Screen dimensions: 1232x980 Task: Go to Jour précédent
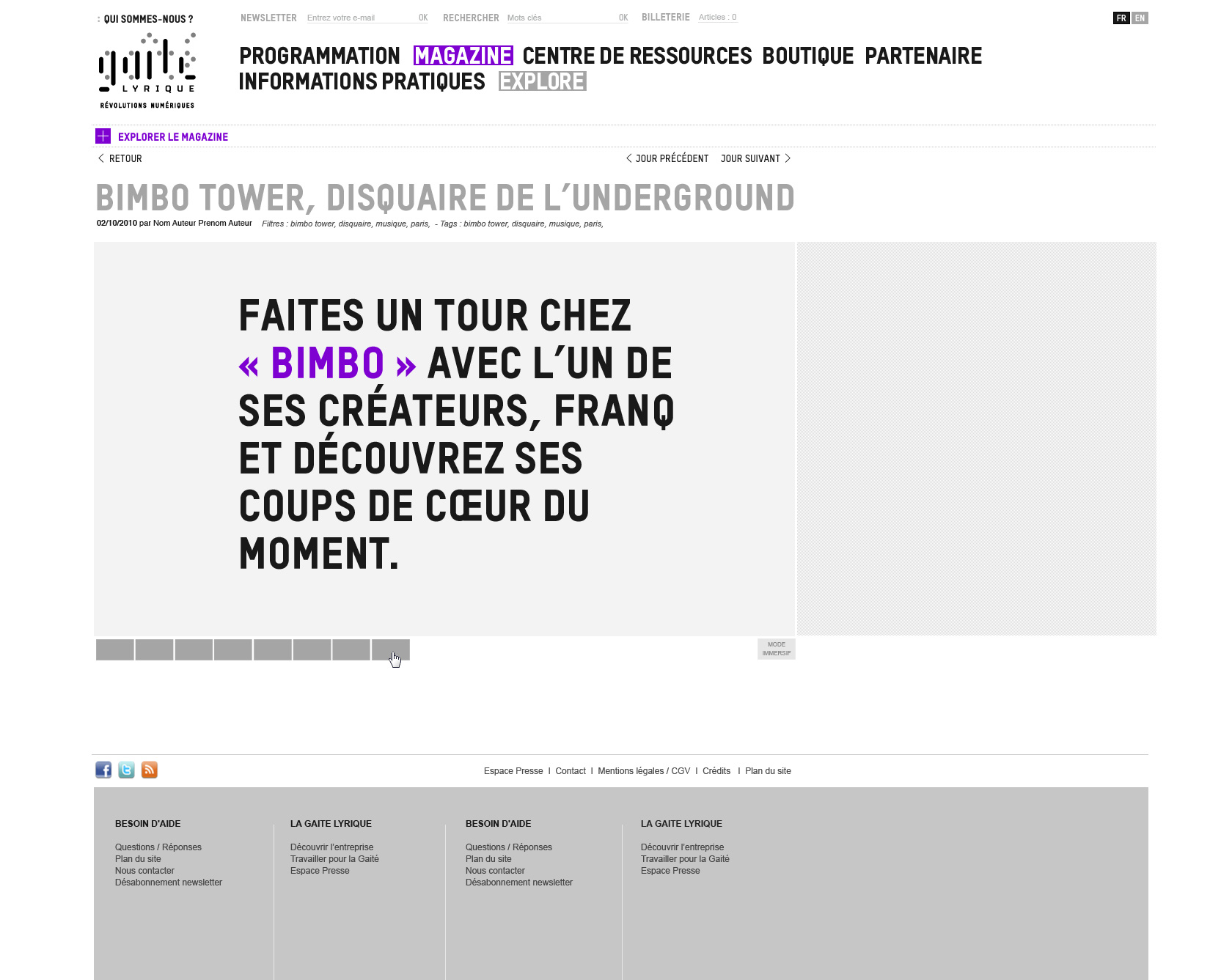pos(667,158)
